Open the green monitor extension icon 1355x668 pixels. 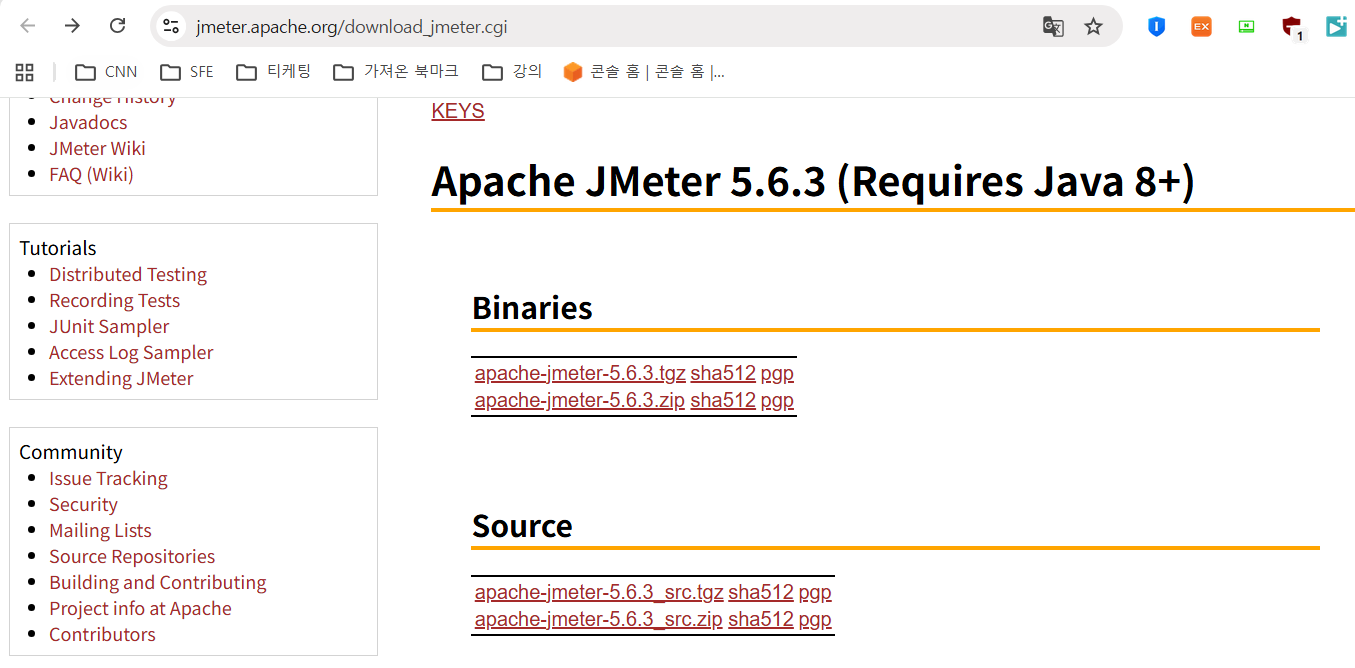pyautogui.click(x=1246, y=27)
